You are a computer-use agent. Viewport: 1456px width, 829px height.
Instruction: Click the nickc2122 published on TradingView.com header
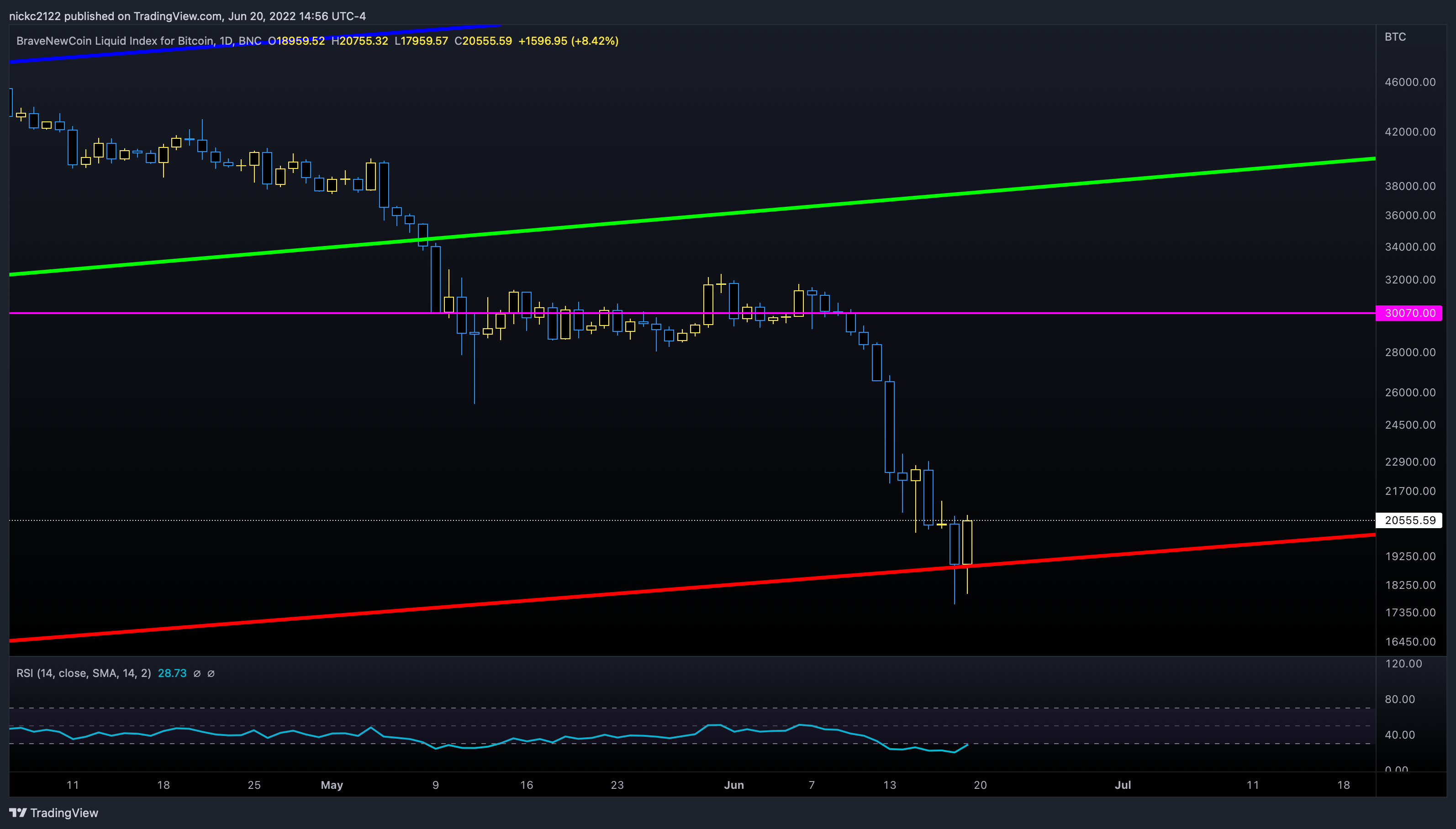187,16
